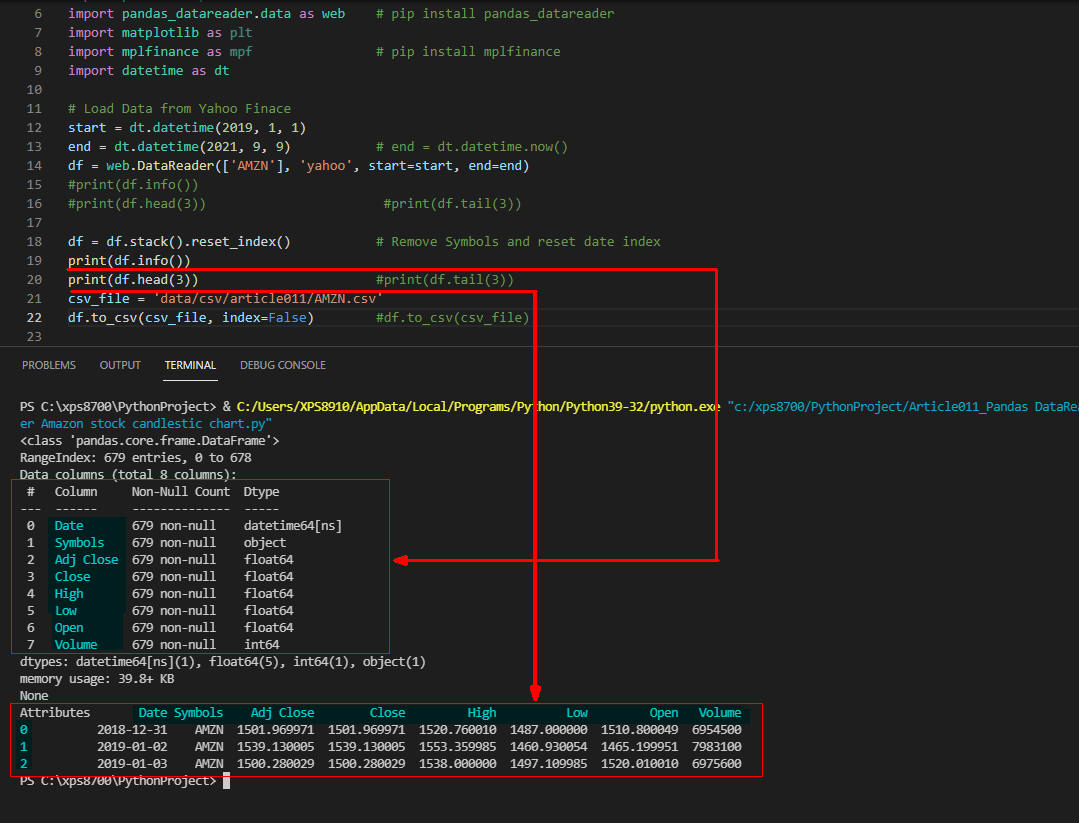Click 'datetime64[ns]' dtype in info table
Screen dimensions: 1079x823
[x=292, y=525]
